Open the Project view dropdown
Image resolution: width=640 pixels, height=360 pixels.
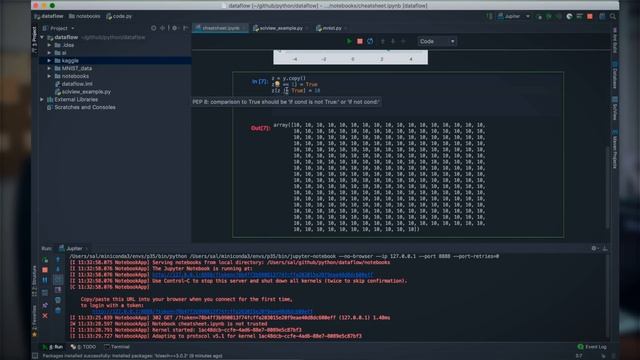[58, 28]
